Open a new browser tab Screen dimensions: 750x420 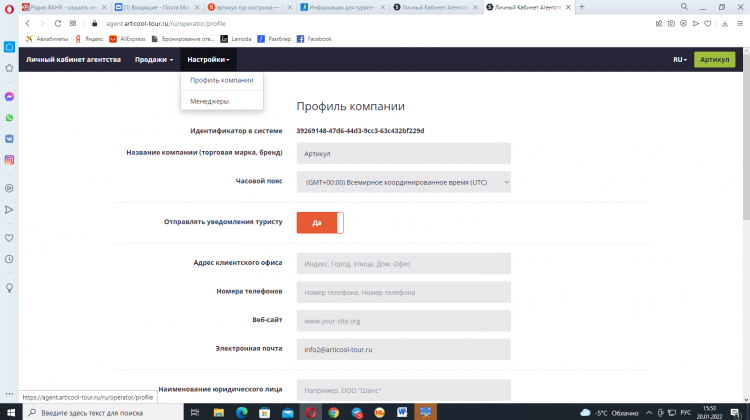(x=582, y=7)
